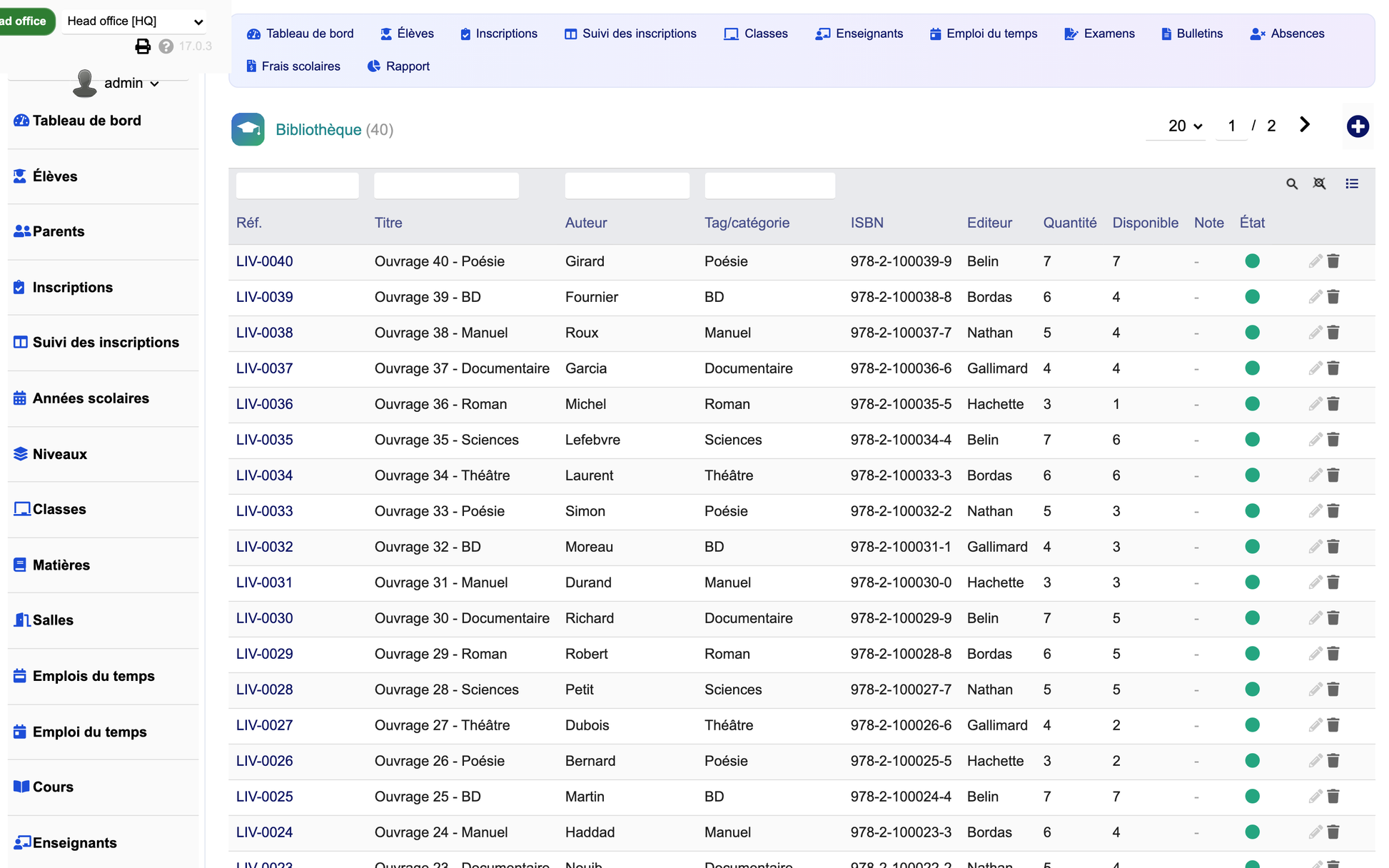Click the Tag/catégorie filter input field
1389x868 pixels.
tap(769, 186)
